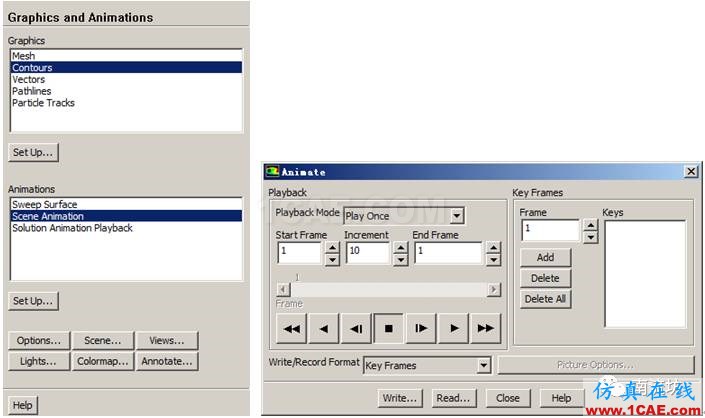Viewport: 705px width, 418px height.
Task: Click the fast-forward double-arrow button
Action: 486,329
